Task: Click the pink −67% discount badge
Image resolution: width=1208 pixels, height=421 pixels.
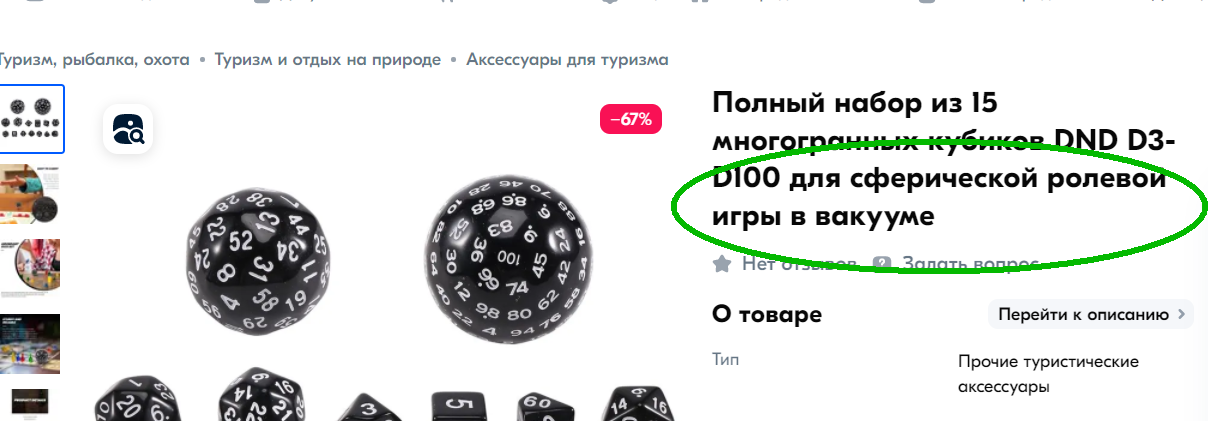Action: coord(630,120)
